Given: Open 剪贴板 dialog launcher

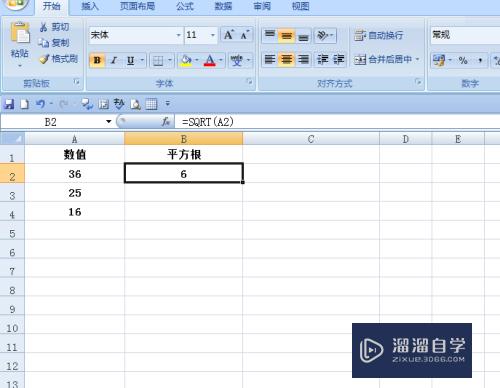Looking at the screenshot, I should (77, 82).
